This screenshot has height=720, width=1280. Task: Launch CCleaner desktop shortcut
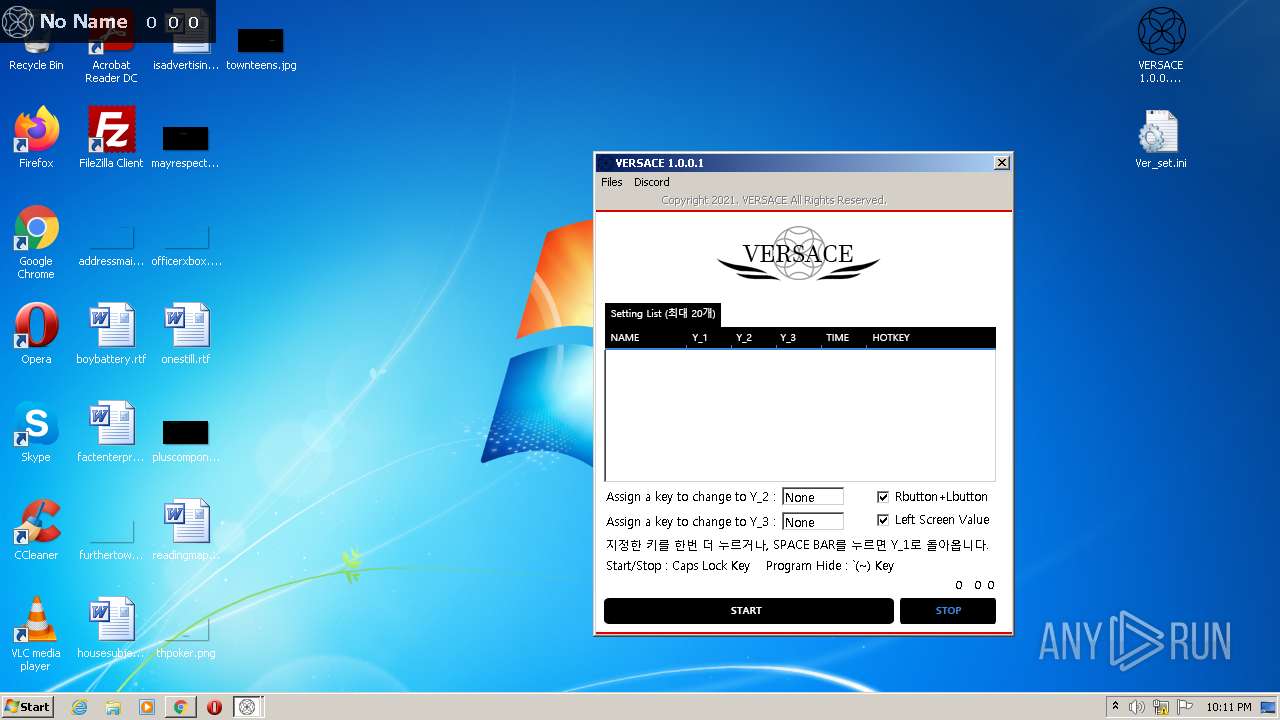click(36, 530)
